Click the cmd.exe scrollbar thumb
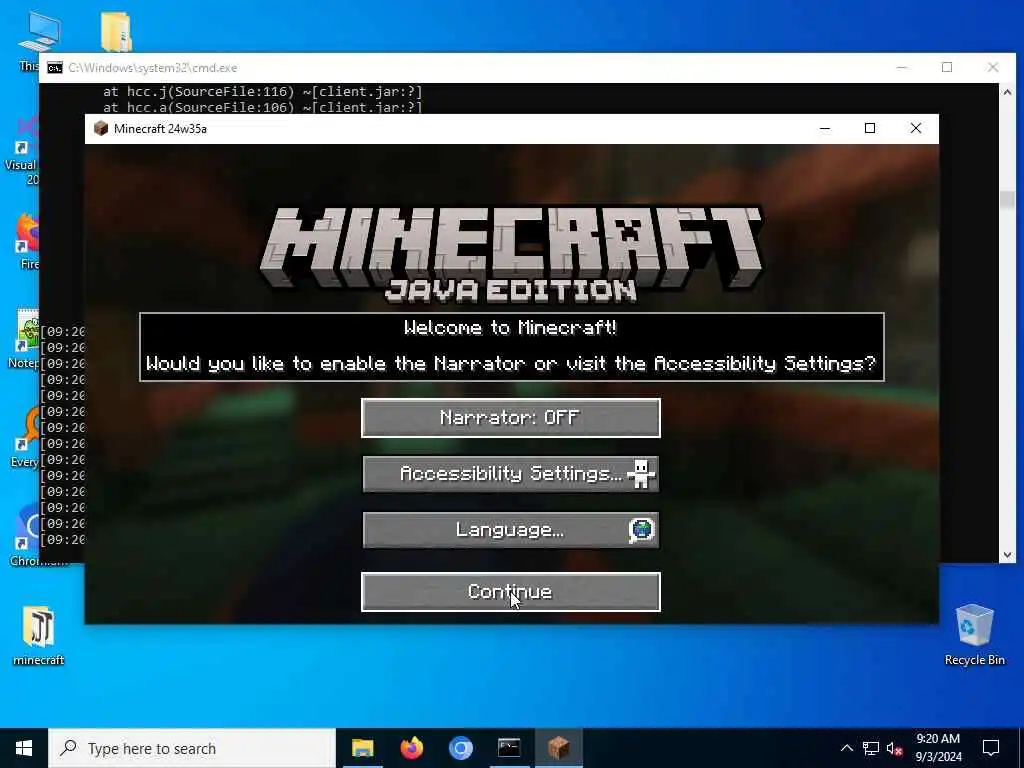Viewport: 1024px width, 768px height. [1007, 199]
